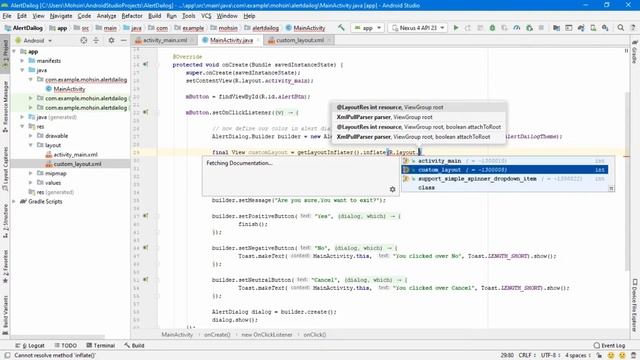Click collapse all icon in Project panel
This screenshot has width=640, height=360.
point(96,40)
